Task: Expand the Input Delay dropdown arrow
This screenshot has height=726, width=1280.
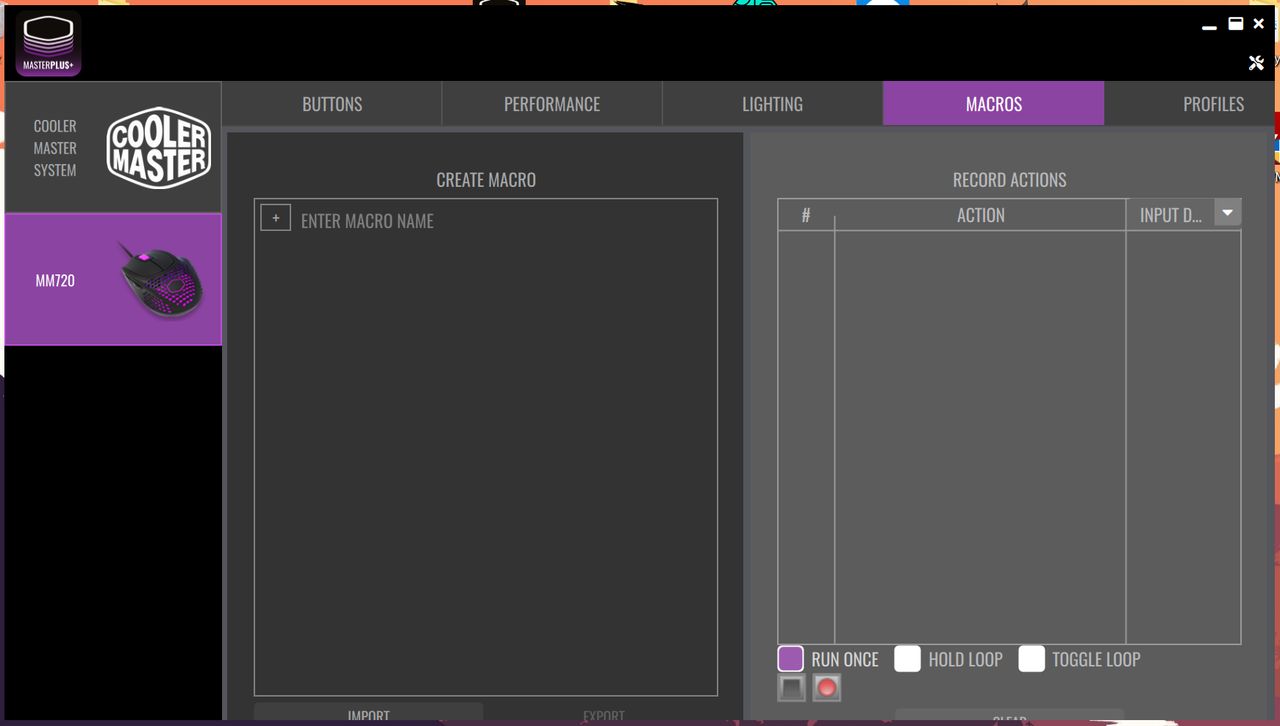Action: tap(1228, 212)
